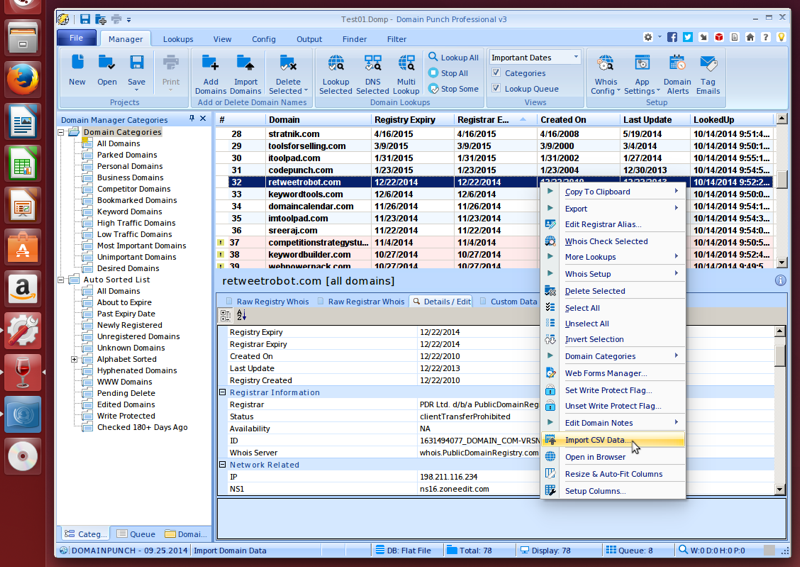Pin the Domain Manager Categories panel
Viewport: 800px width, 567px height.
[x=192, y=118]
